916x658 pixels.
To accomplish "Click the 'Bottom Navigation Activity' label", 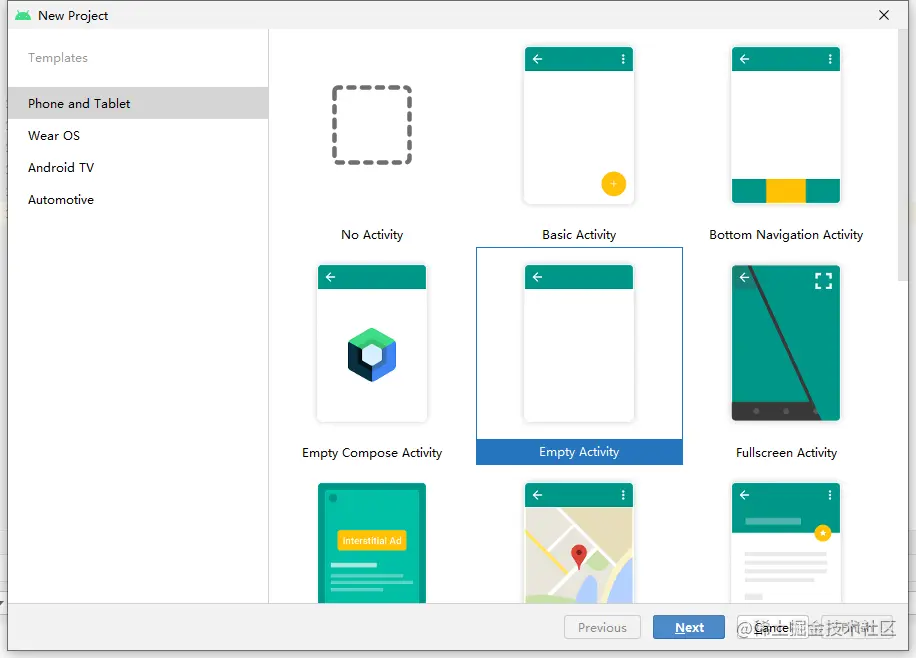I will [x=786, y=235].
